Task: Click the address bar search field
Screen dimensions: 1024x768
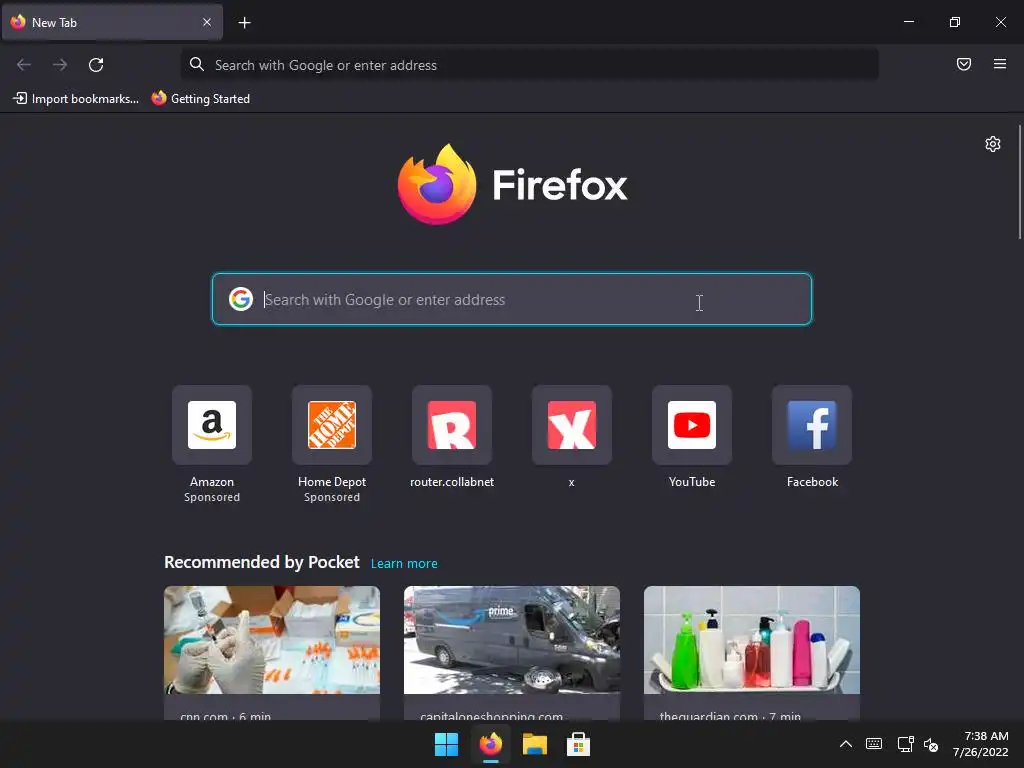Action: (529, 65)
